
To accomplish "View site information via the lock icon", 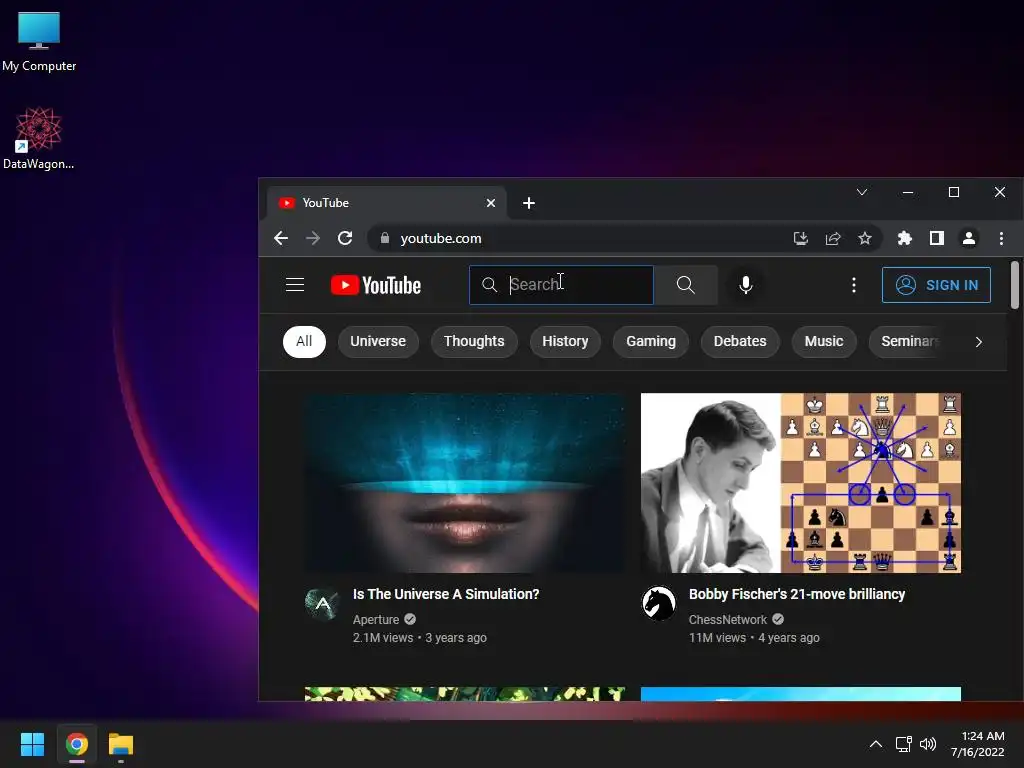I will (x=385, y=238).
